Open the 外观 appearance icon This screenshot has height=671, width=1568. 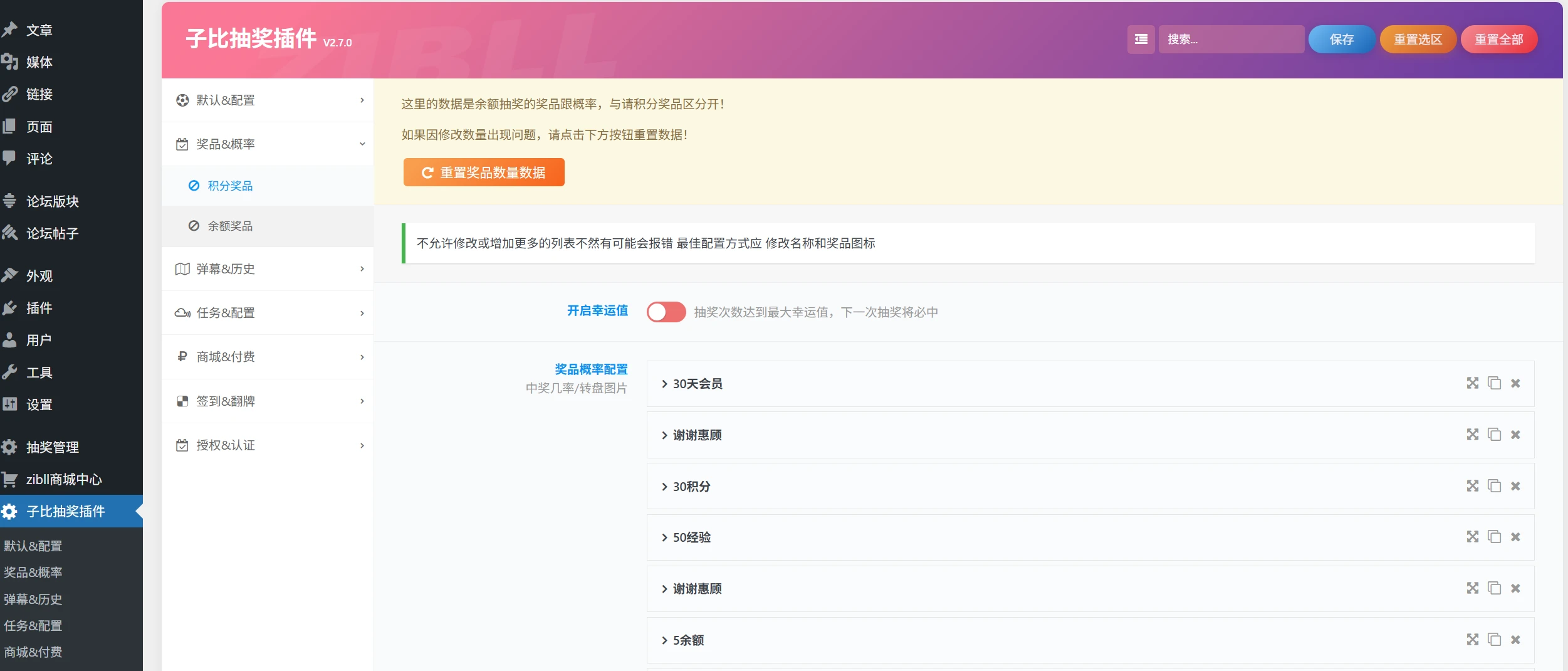[10, 275]
